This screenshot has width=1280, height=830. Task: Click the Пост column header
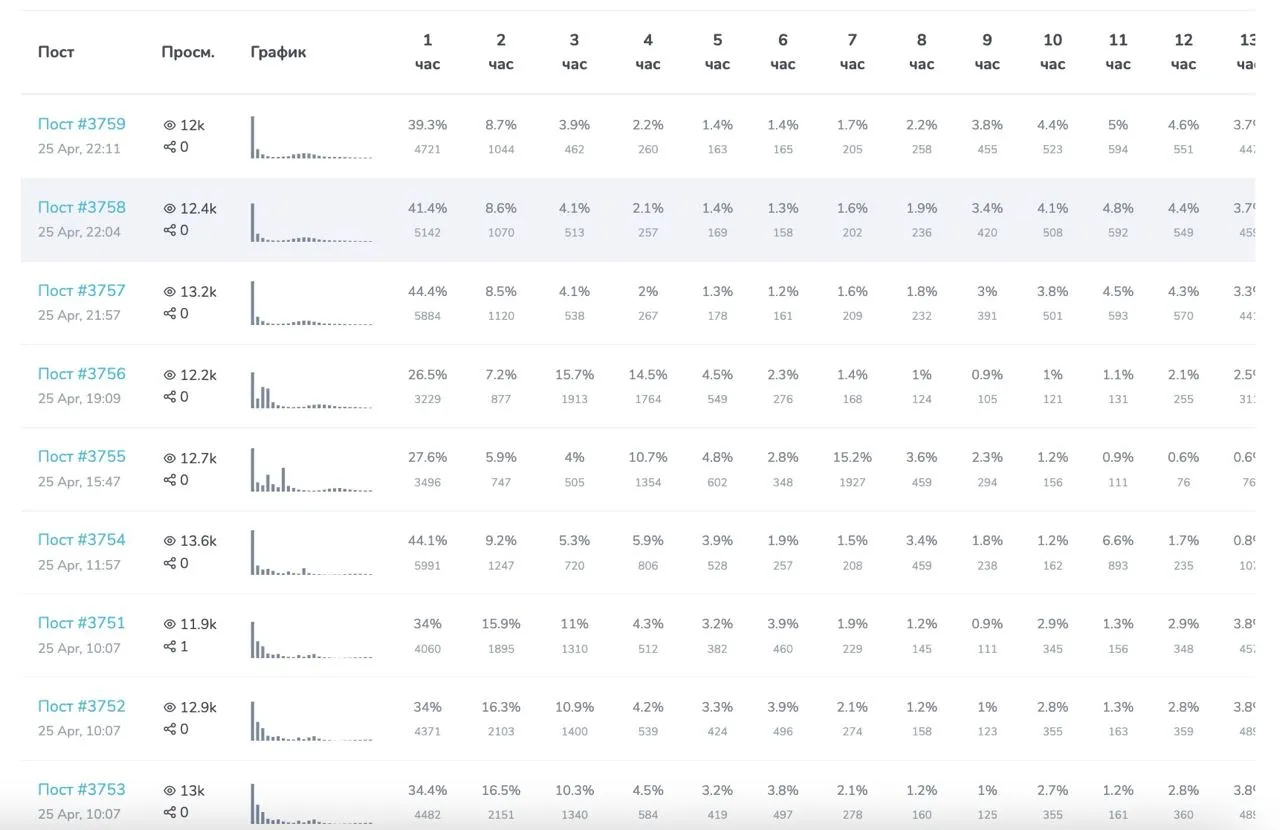point(56,52)
